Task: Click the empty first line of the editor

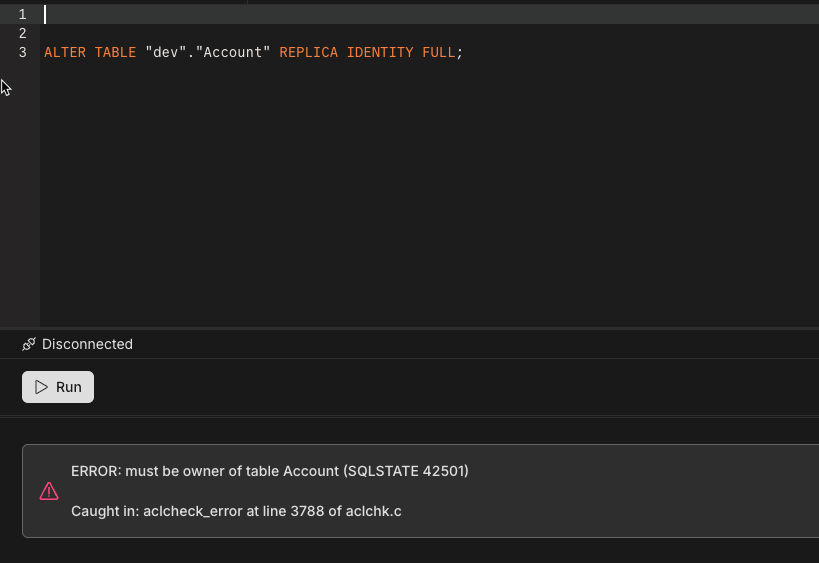Action: (300, 14)
